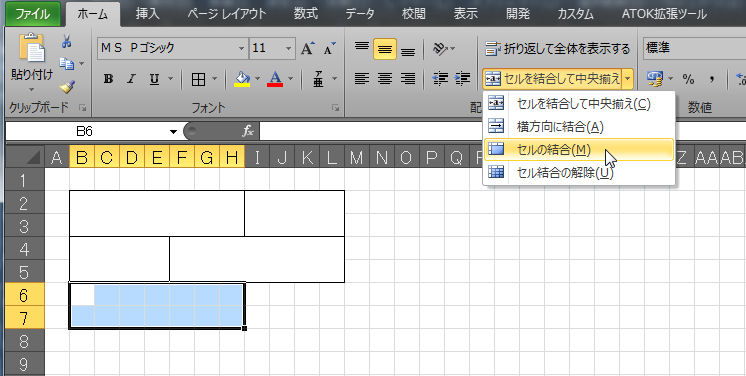Click the Name Box showing B6
Screen dimensions: 746x376
click(x=85, y=132)
